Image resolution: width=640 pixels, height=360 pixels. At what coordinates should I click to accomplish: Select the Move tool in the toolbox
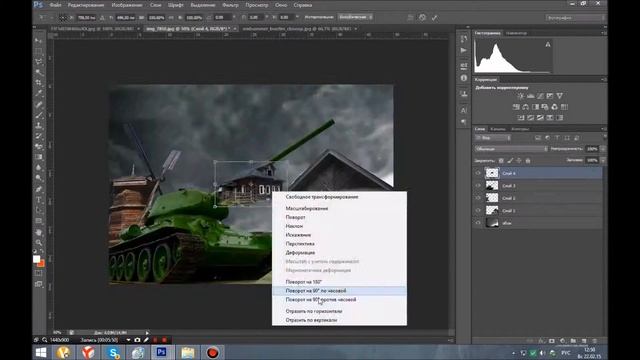click(39, 41)
